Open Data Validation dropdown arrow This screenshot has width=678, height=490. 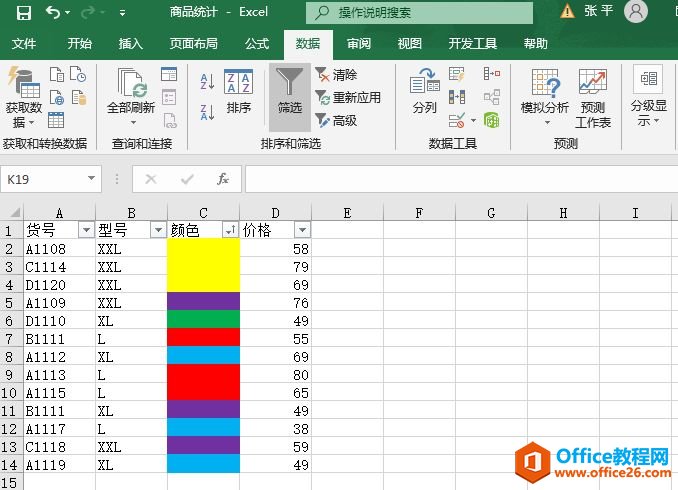473,121
